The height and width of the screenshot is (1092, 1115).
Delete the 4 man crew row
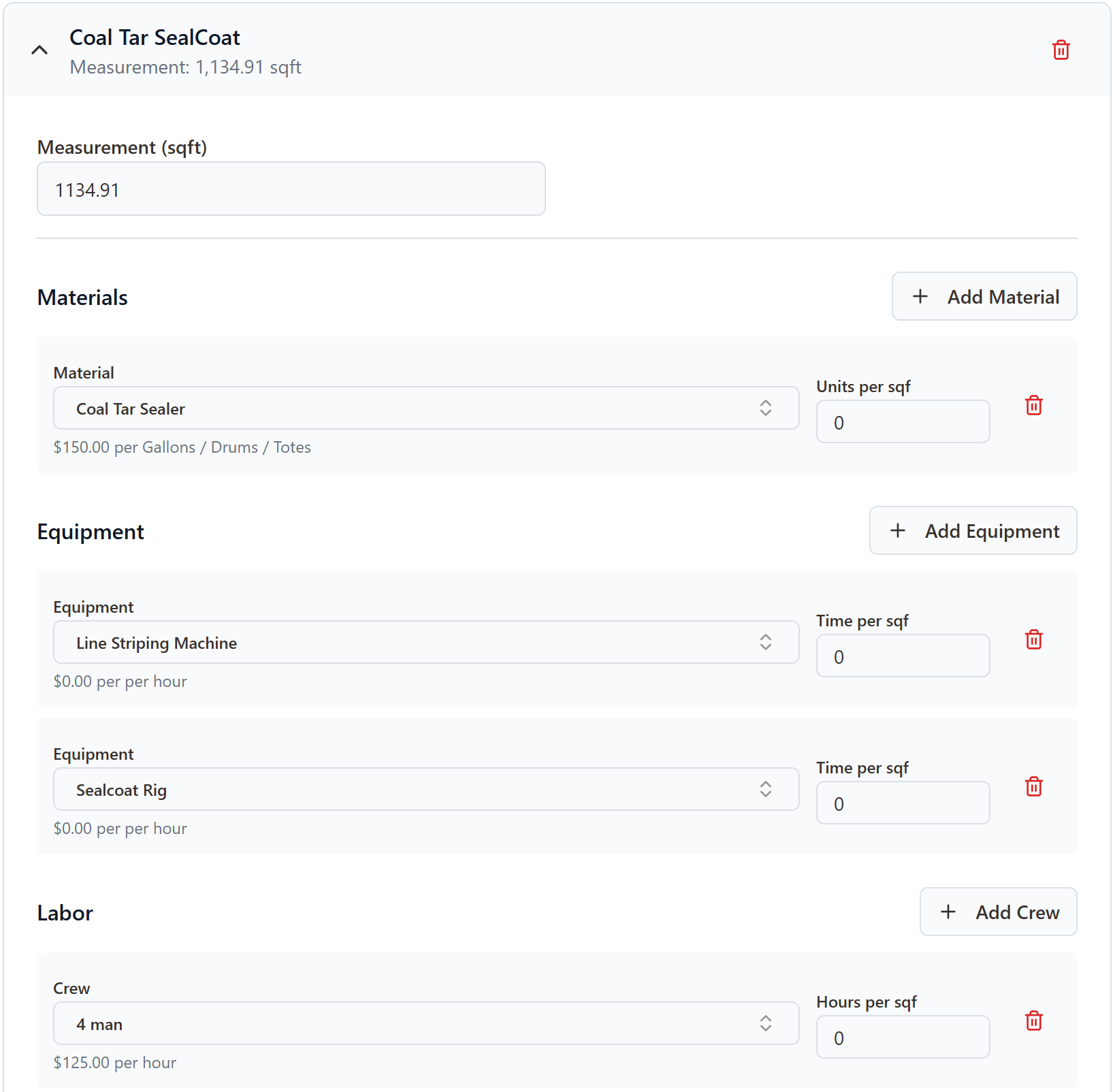tap(1033, 1021)
